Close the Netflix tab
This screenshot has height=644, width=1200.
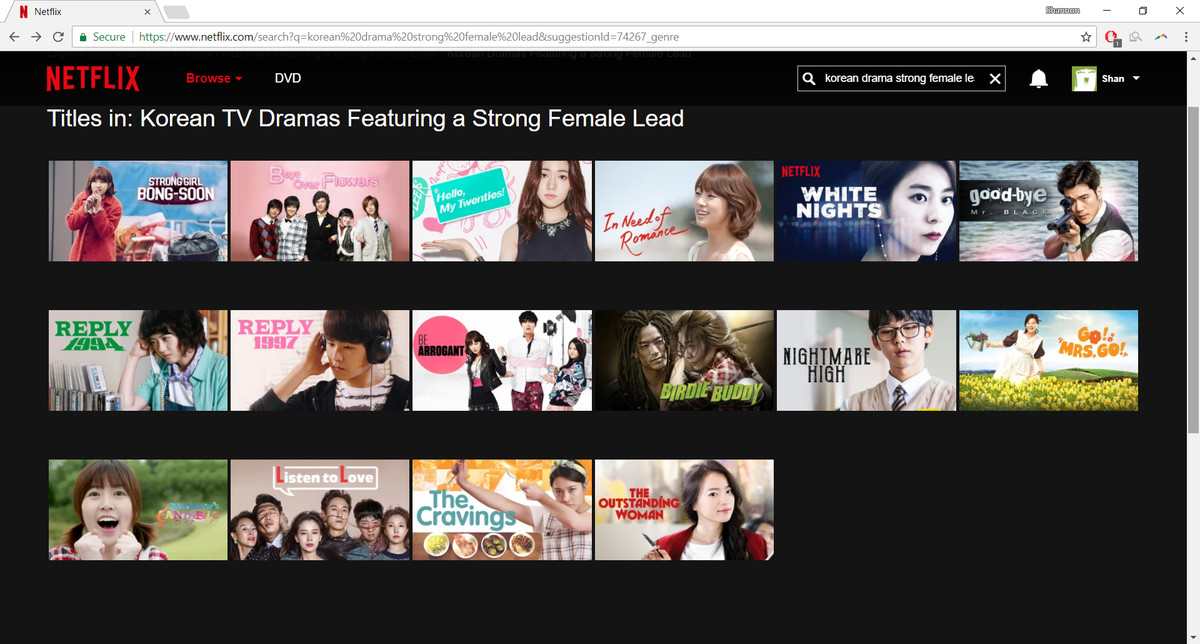(147, 12)
